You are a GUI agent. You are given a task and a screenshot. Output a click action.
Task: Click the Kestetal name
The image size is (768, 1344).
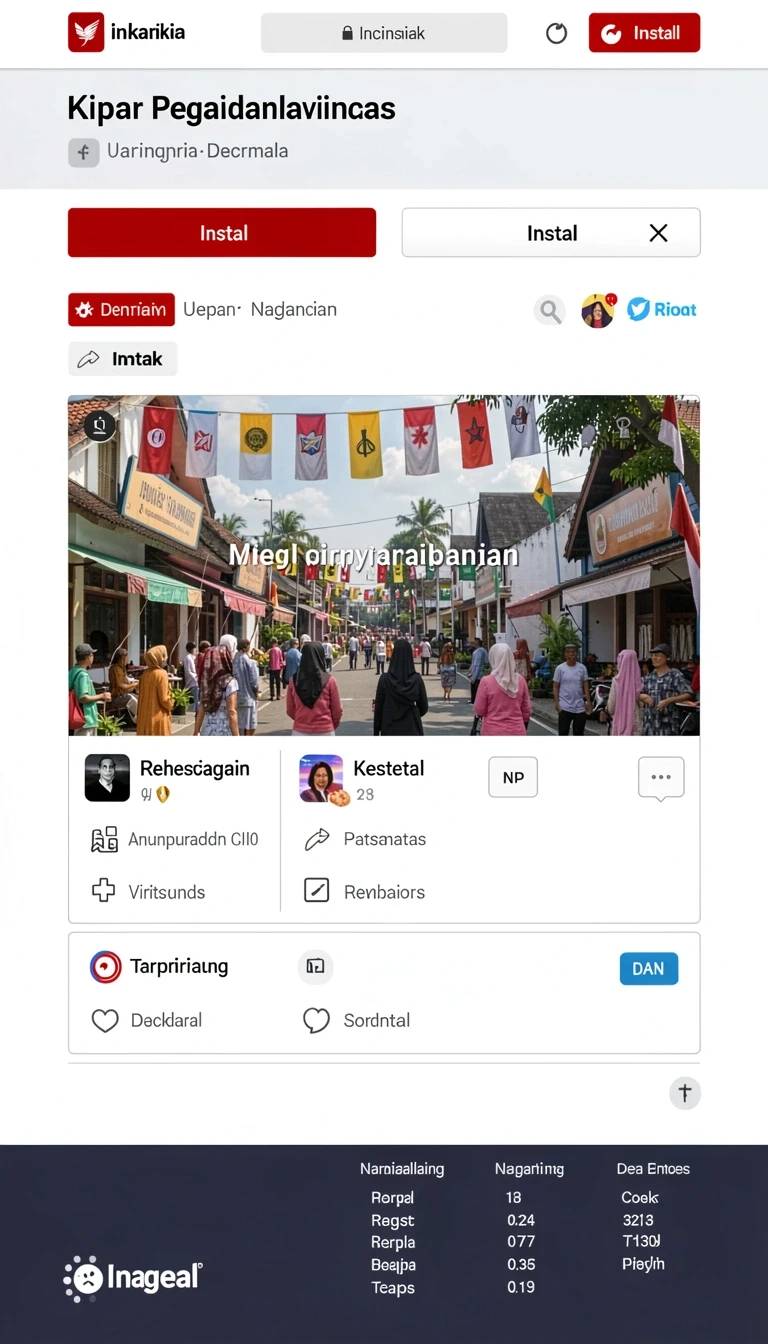pyautogui.click(x=389, y=768)
